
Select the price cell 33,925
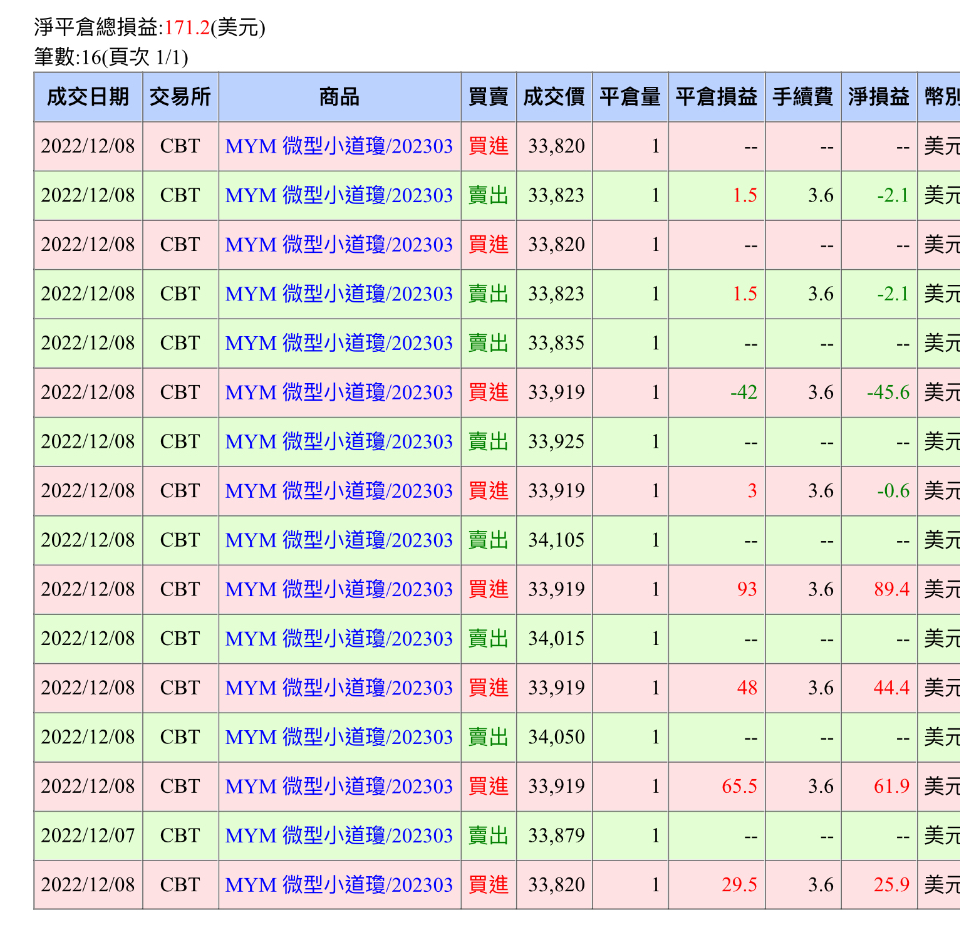pos(556,441)
